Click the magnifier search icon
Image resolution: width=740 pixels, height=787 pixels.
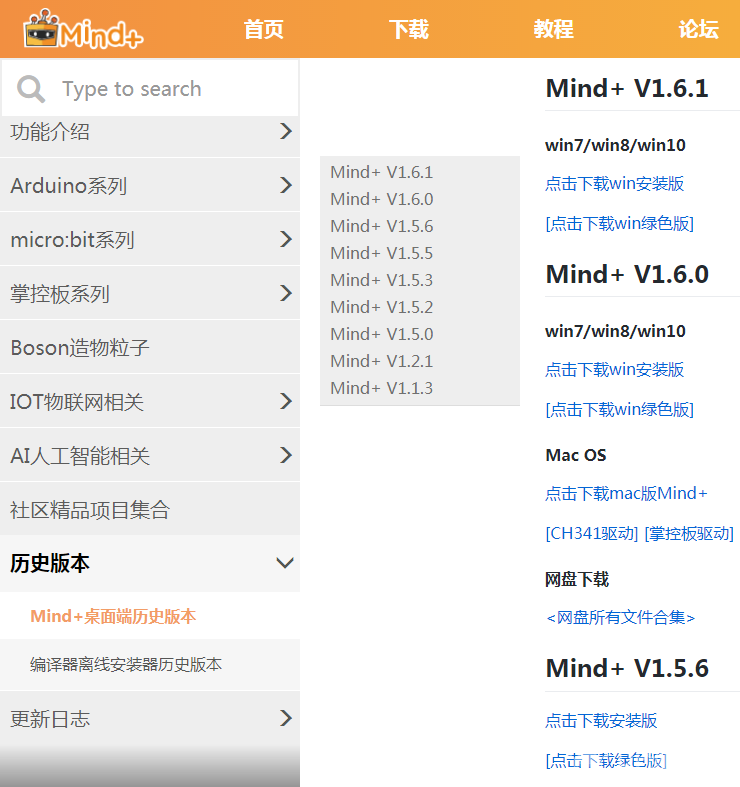31,89
